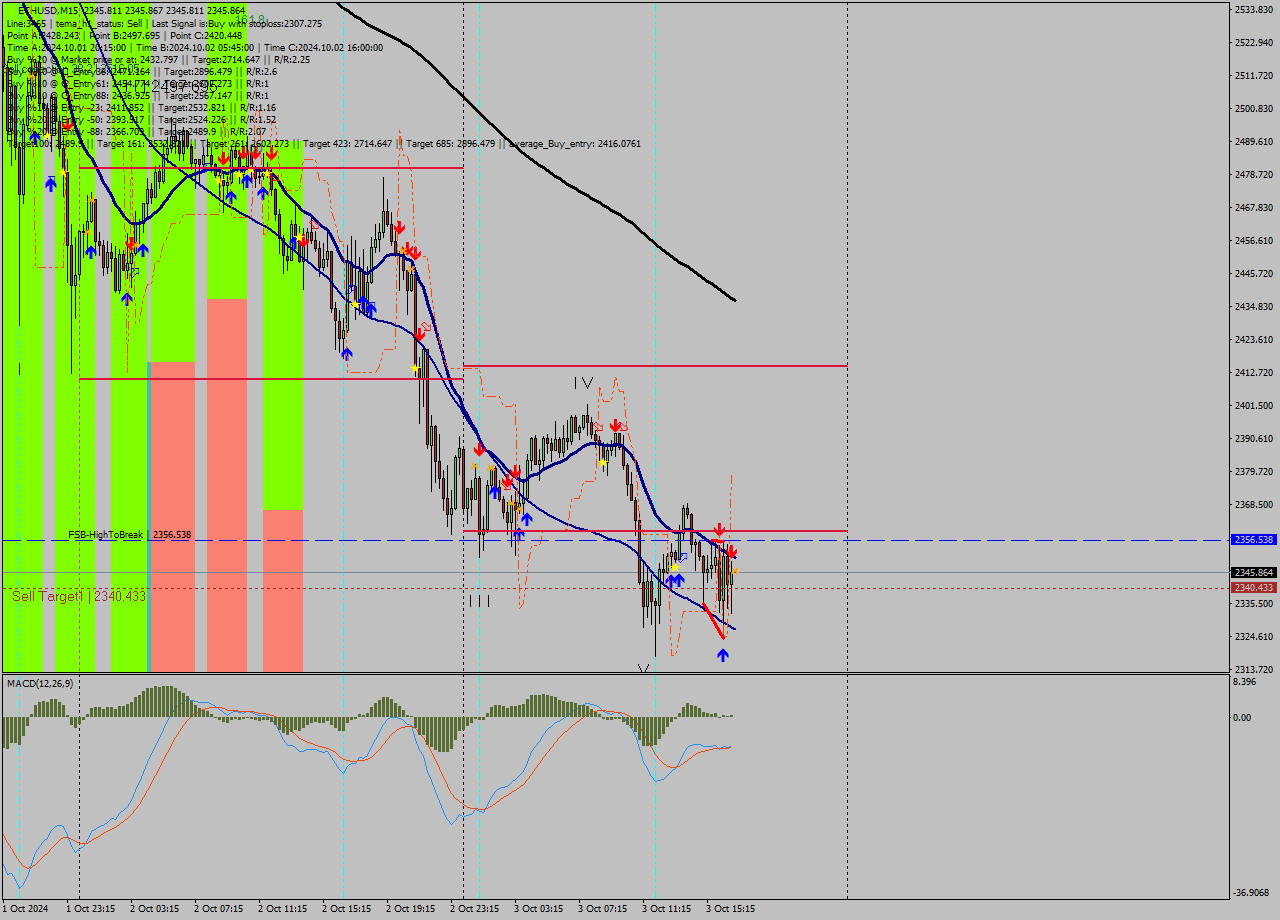Click the 2533.830 price scale value
This screenshot has width=1280, height=920.
(x=1253, y=10)
